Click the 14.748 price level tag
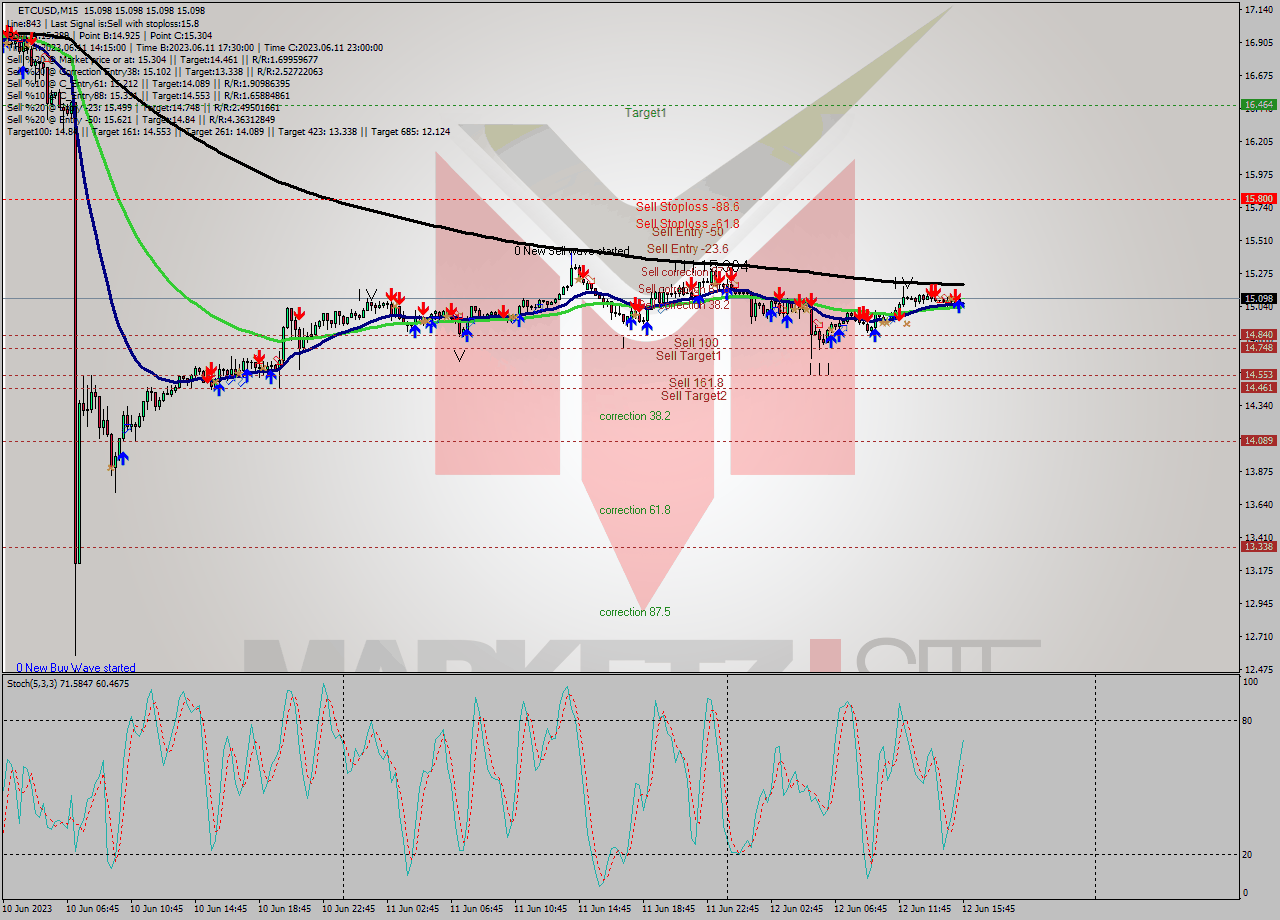 click(x=1258, y=347)
